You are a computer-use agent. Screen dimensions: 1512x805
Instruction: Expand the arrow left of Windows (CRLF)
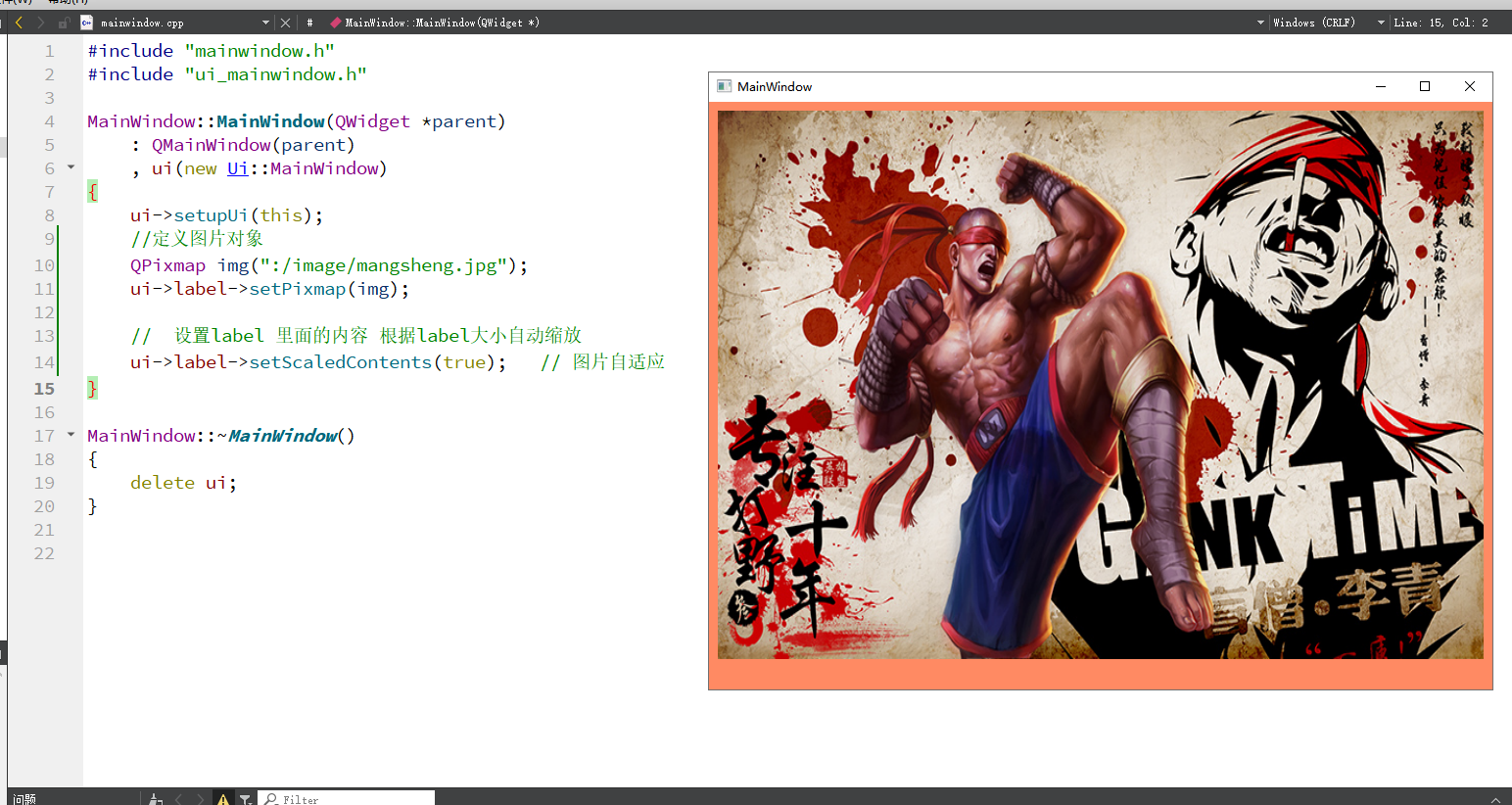1260,23
